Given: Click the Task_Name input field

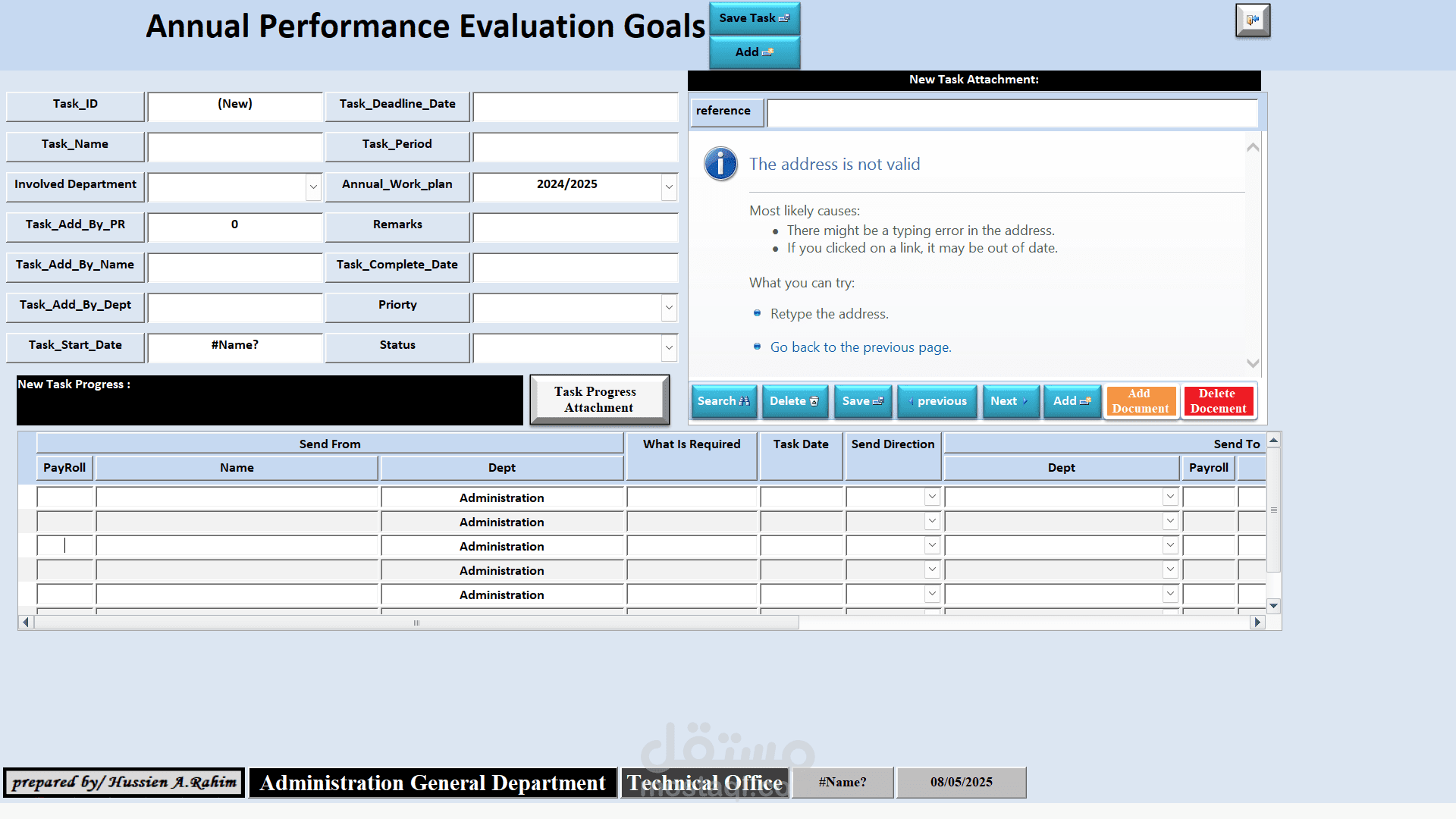Looking at the screenshot, I should point(235,147).
